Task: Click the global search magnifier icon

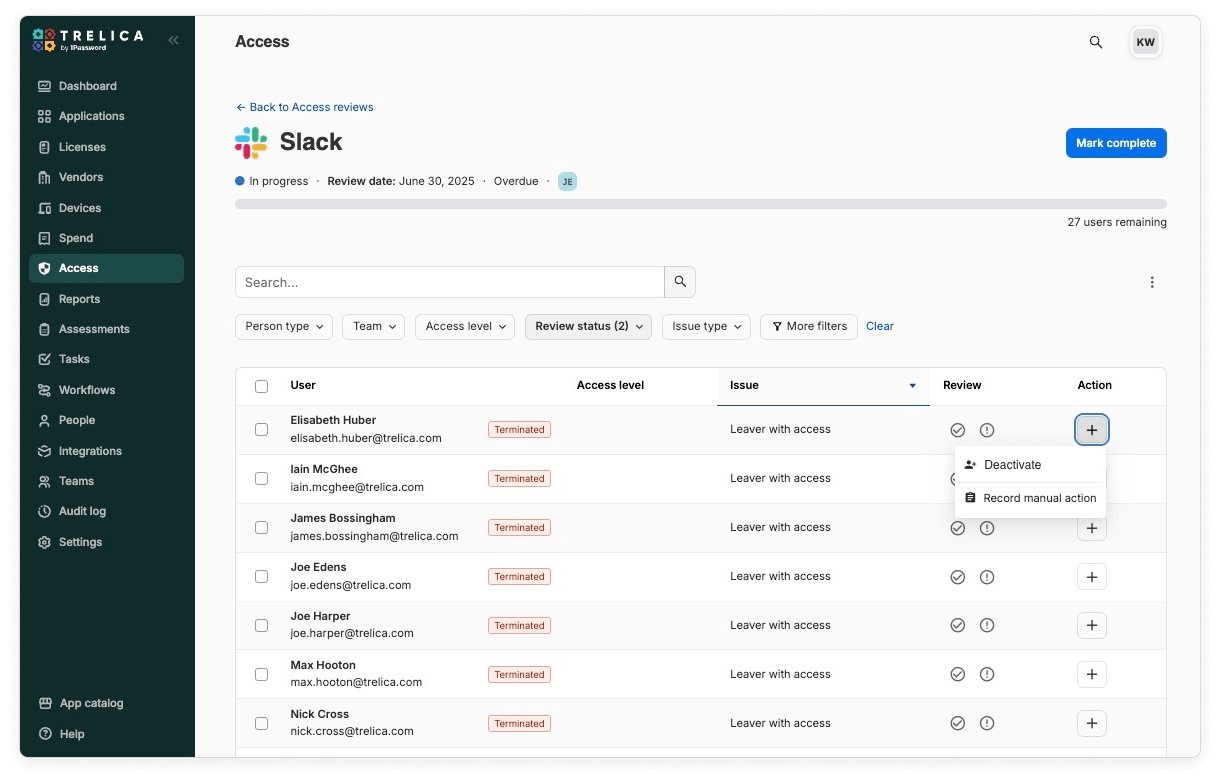Action: coord(1095,43)
